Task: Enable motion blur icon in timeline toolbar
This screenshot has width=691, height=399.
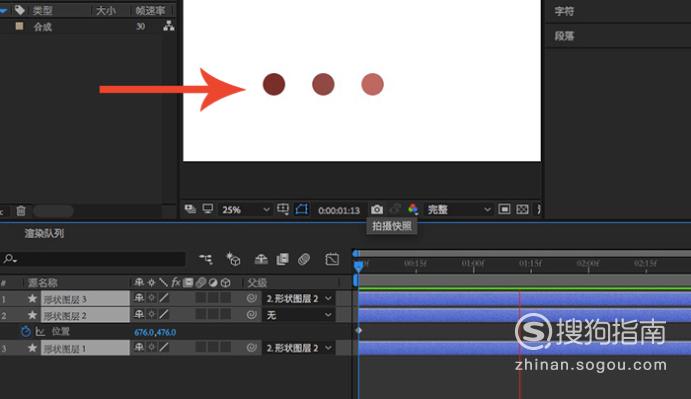Action: (x=304, y=259)
